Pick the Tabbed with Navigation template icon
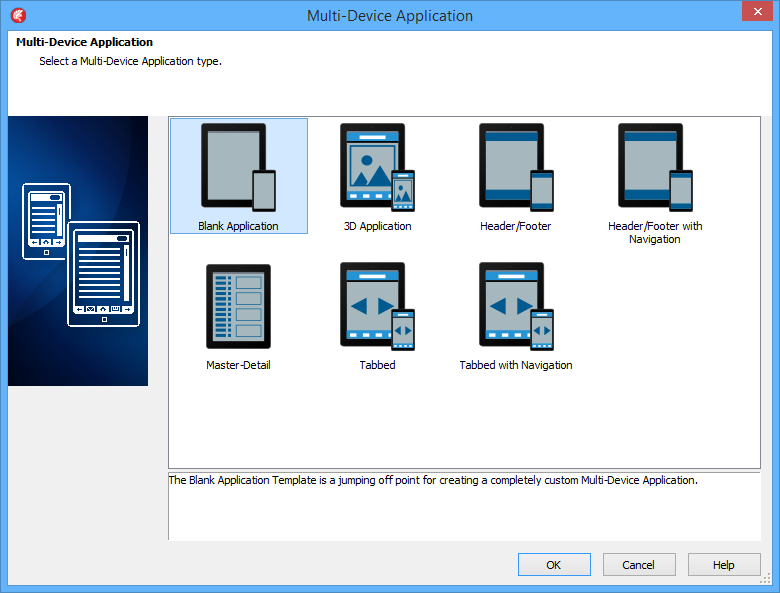This screenshot has width=780, height=593. [x=516, y=306]
